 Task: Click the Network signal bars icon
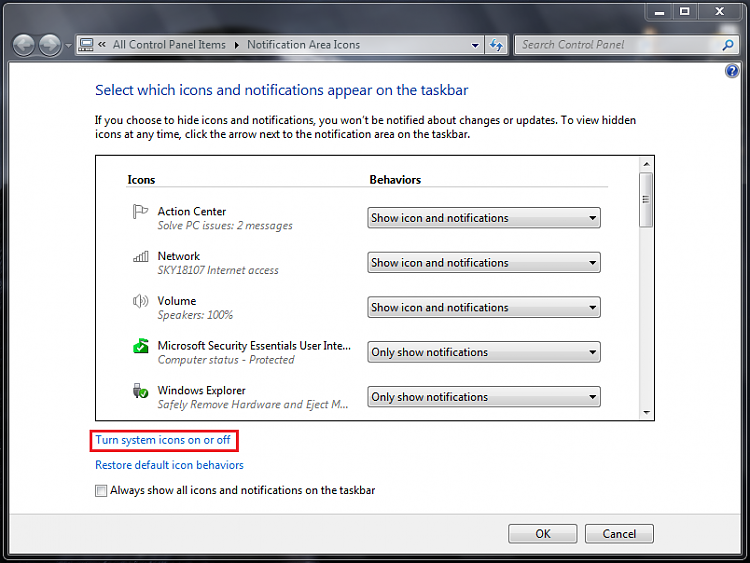tap(141, 257)
